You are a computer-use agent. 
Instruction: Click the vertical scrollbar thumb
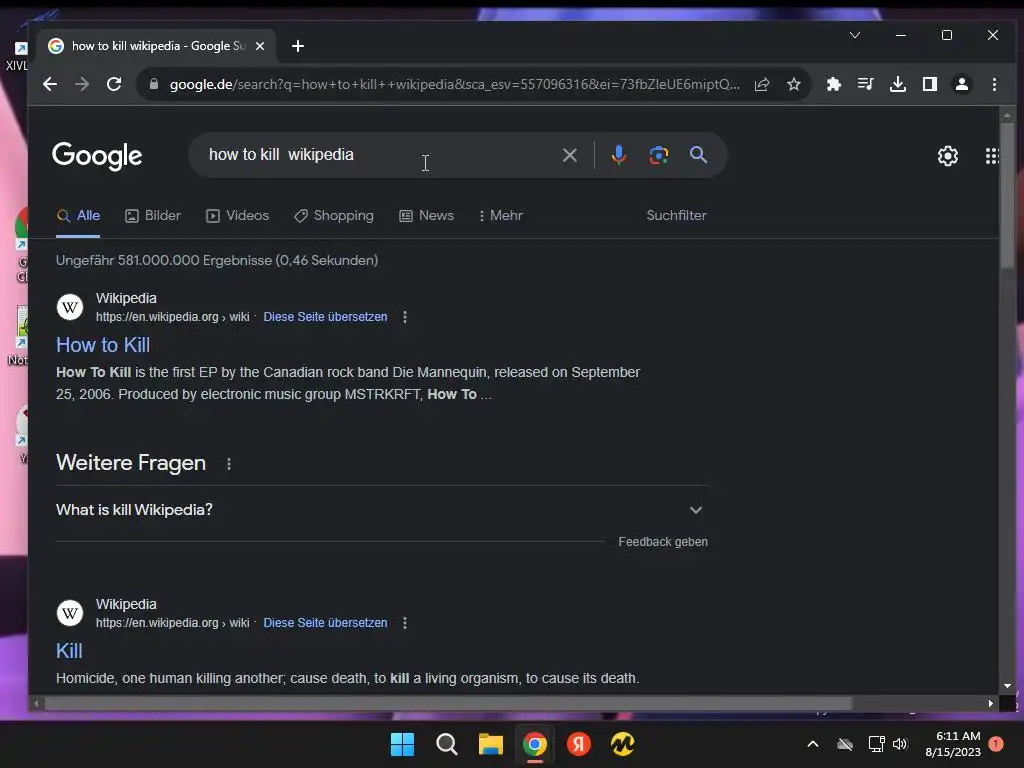[1007, 195]
